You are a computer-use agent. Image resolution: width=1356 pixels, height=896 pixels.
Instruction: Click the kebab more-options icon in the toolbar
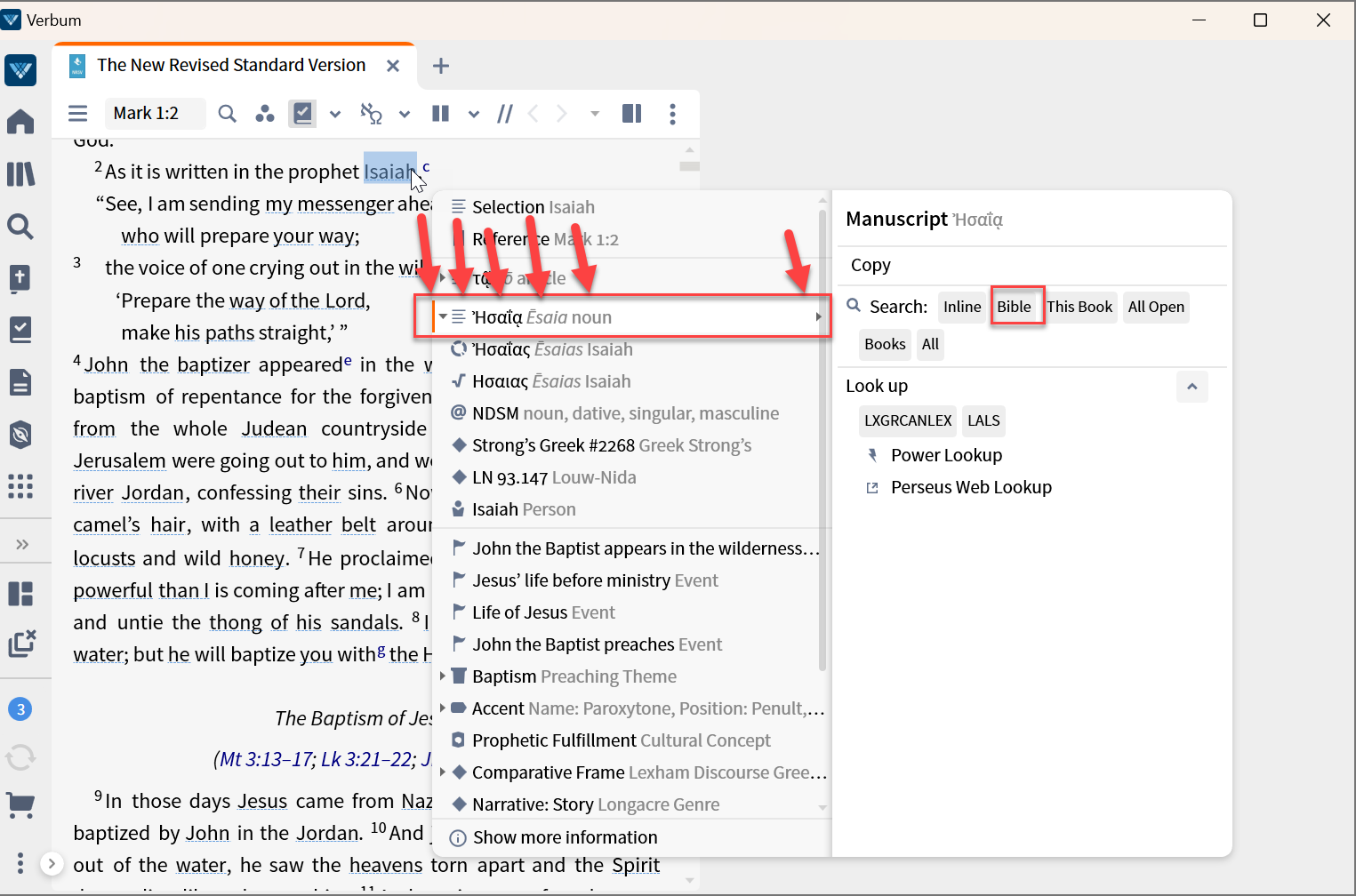click(672, 114)
